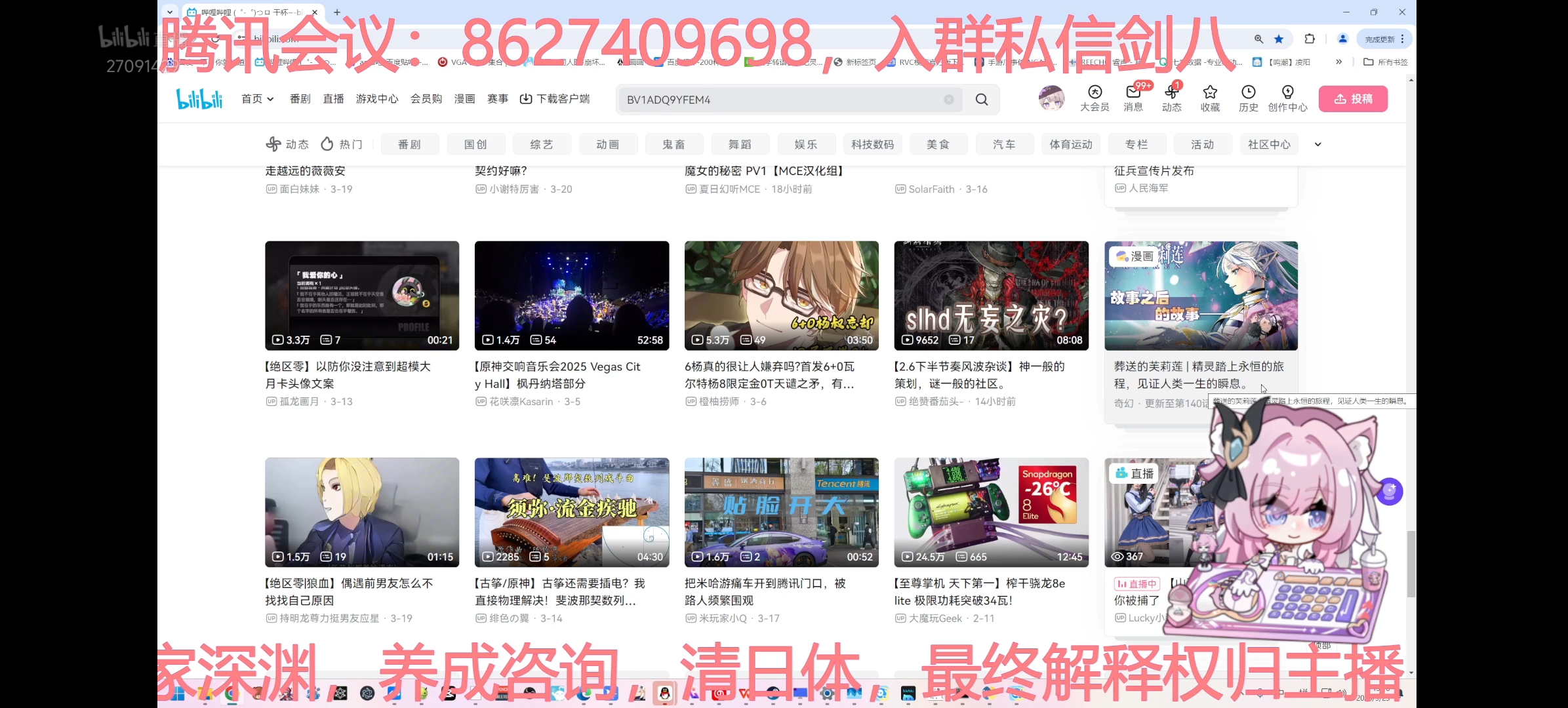
Task: Open 须弥·流金疾驰 古筝 video thumbnail
Action: 572,512
